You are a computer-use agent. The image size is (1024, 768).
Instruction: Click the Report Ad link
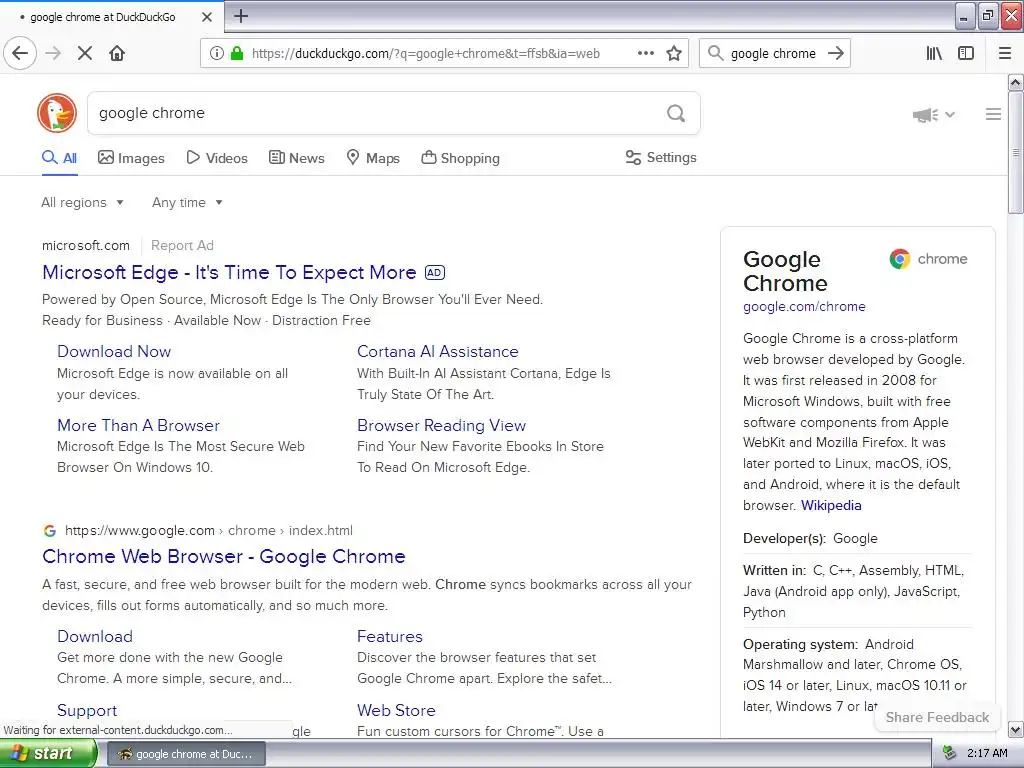(182, 246)
